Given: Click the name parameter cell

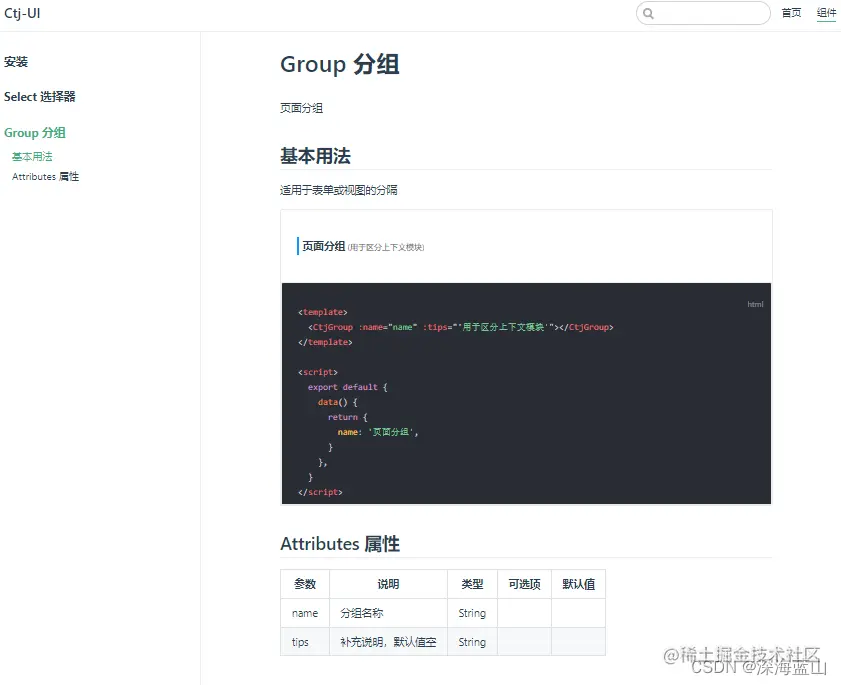Looking at the screenshot, I should [x=305, y=613].
